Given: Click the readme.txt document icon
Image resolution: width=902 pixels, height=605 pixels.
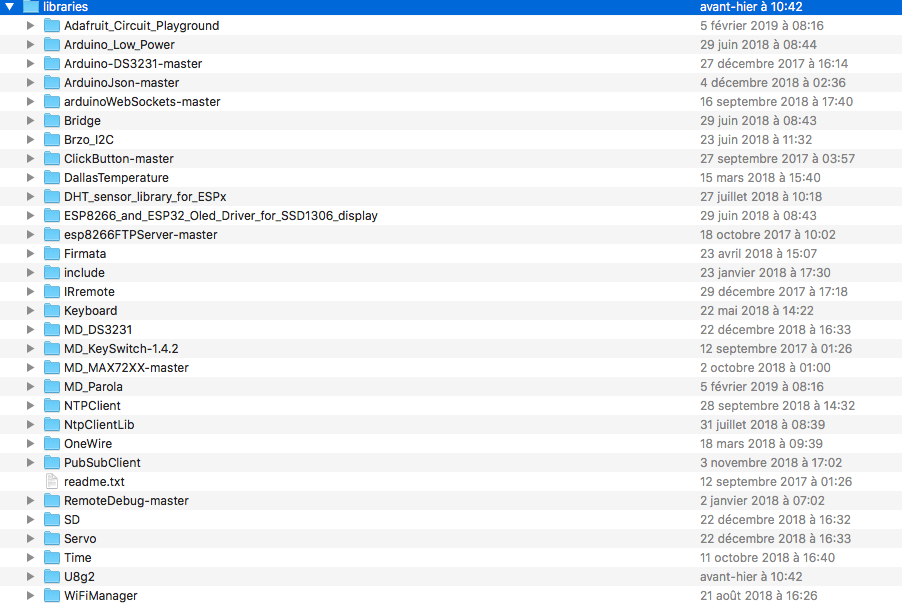Looking at the screenshot, I should (x=52, y=481).
